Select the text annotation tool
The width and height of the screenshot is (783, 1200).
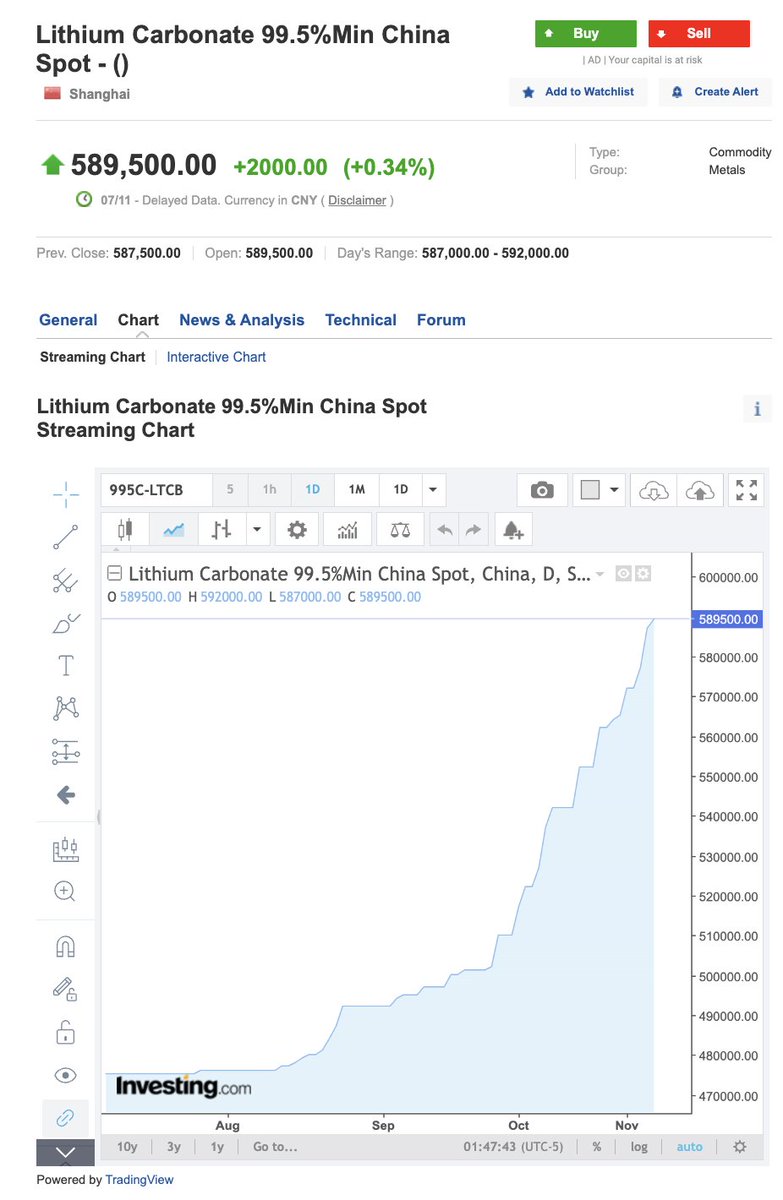tap(66, 666)
